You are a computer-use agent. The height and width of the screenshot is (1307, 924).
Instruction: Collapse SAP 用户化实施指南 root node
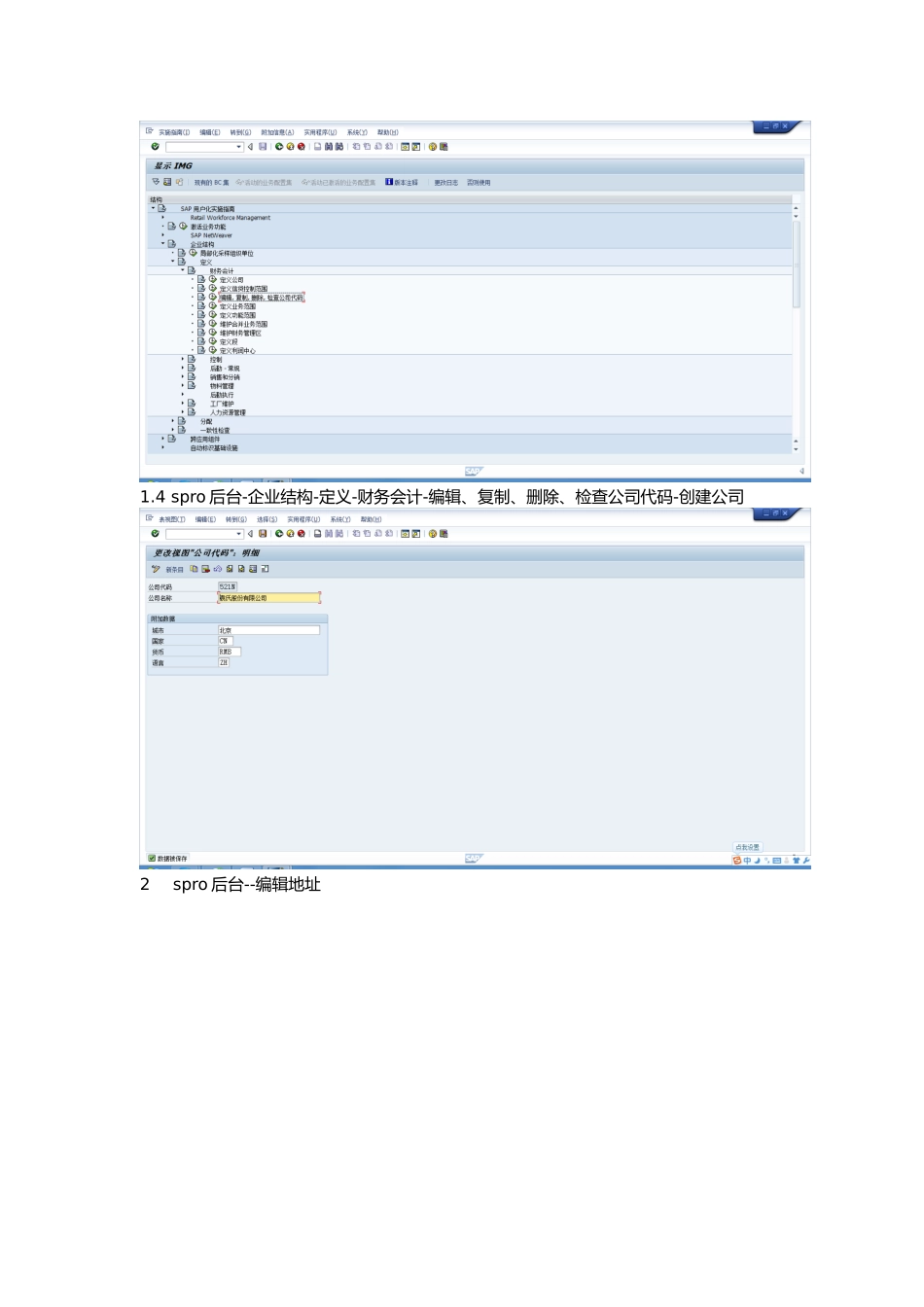coord(153,208)
